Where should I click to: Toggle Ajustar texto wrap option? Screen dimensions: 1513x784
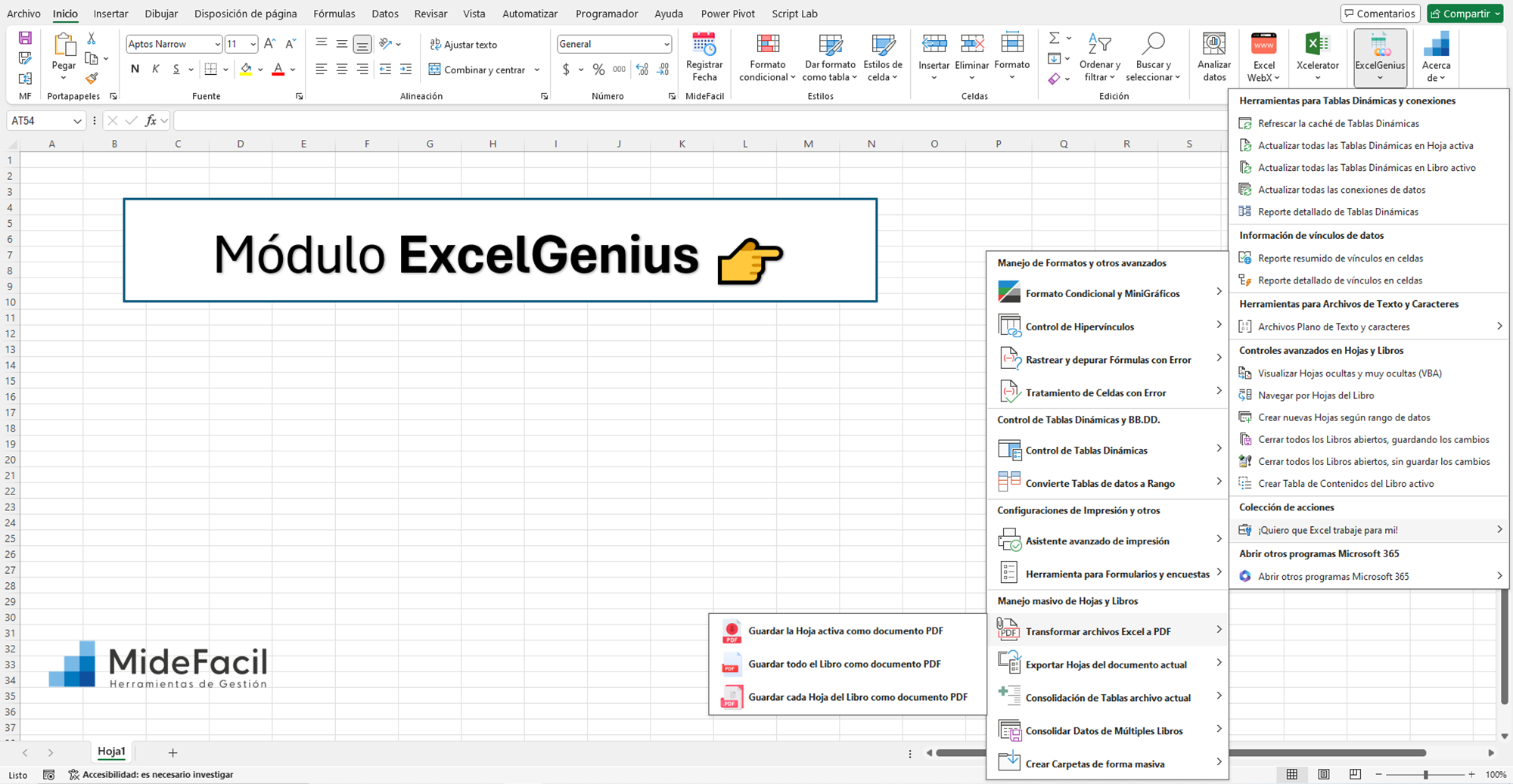463,45
